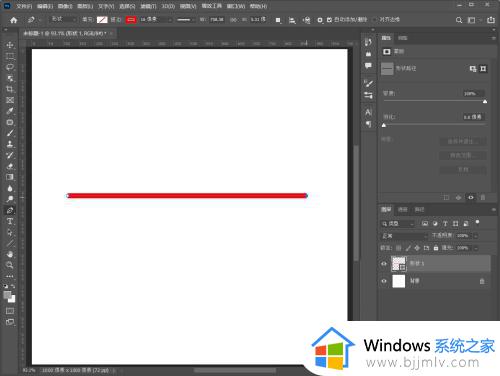The image size is (500, 376).
Task: Hide the background layer eye icon
Action: (x=384, y=281)
